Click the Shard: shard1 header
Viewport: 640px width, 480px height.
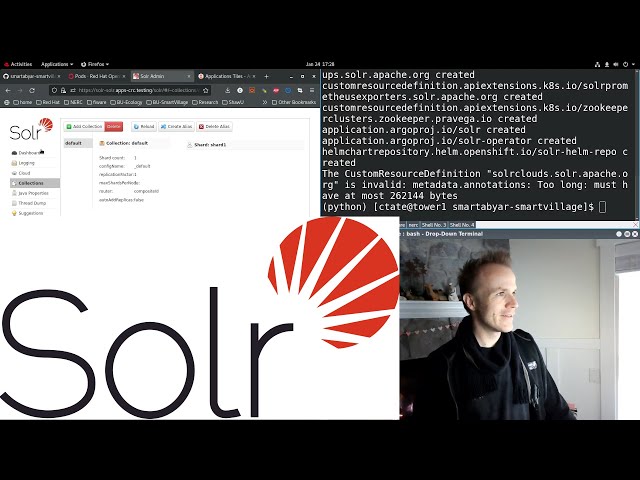pos(245,145)
